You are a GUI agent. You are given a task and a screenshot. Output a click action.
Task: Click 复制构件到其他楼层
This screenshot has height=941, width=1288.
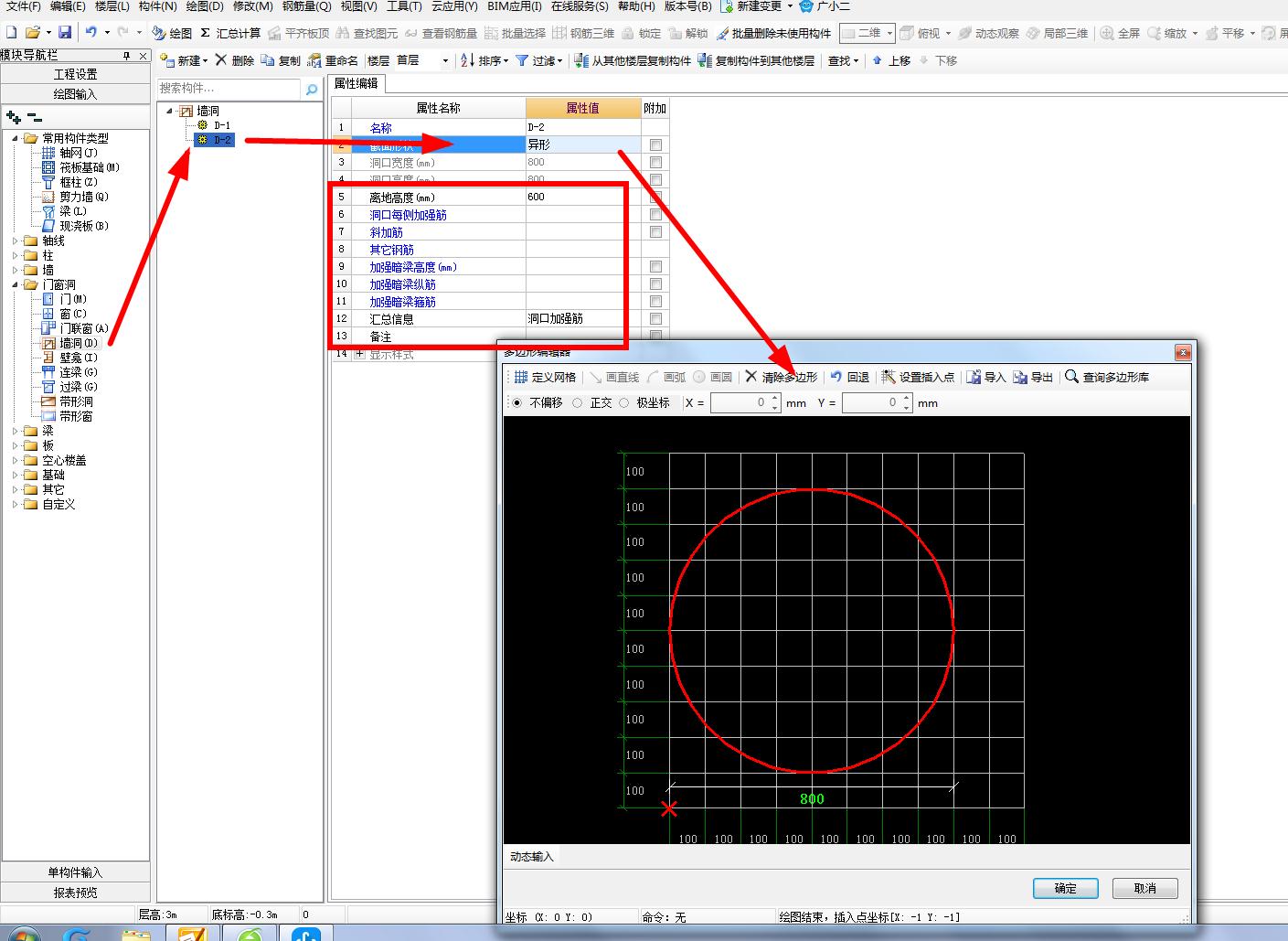(x=756, y=60)
